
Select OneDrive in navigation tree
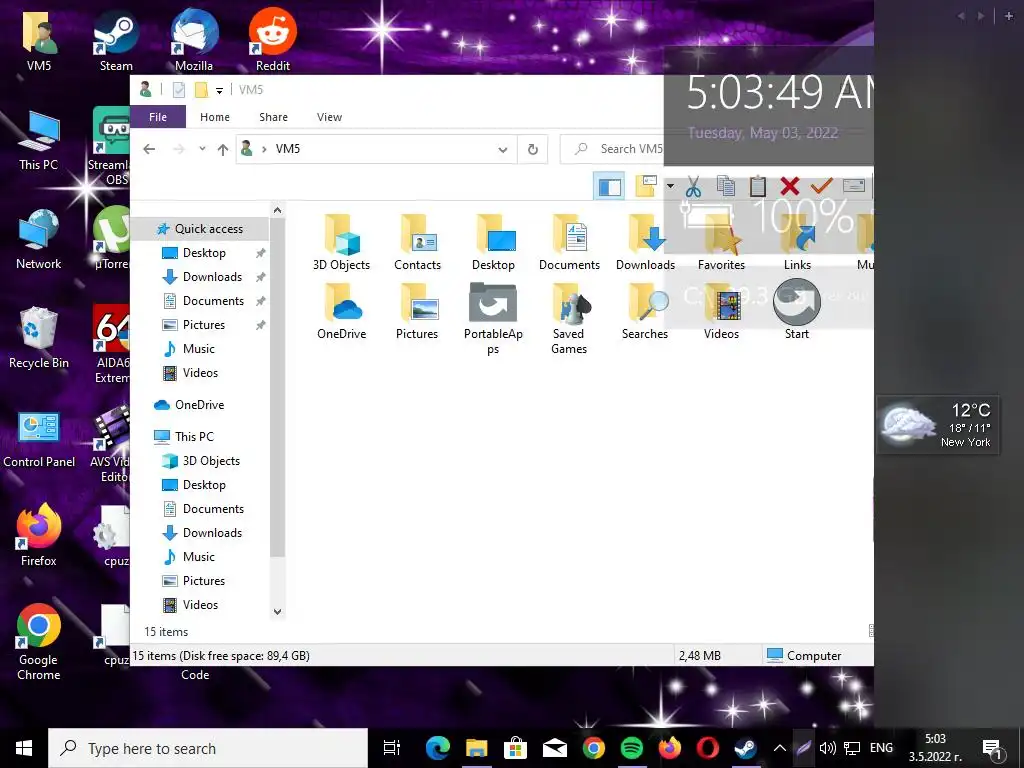(199, 405)
